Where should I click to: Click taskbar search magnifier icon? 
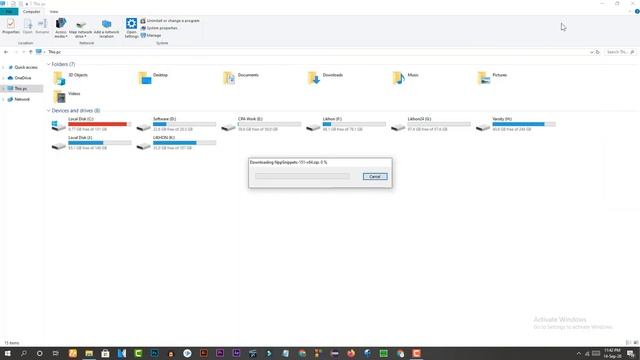point(24,353)
